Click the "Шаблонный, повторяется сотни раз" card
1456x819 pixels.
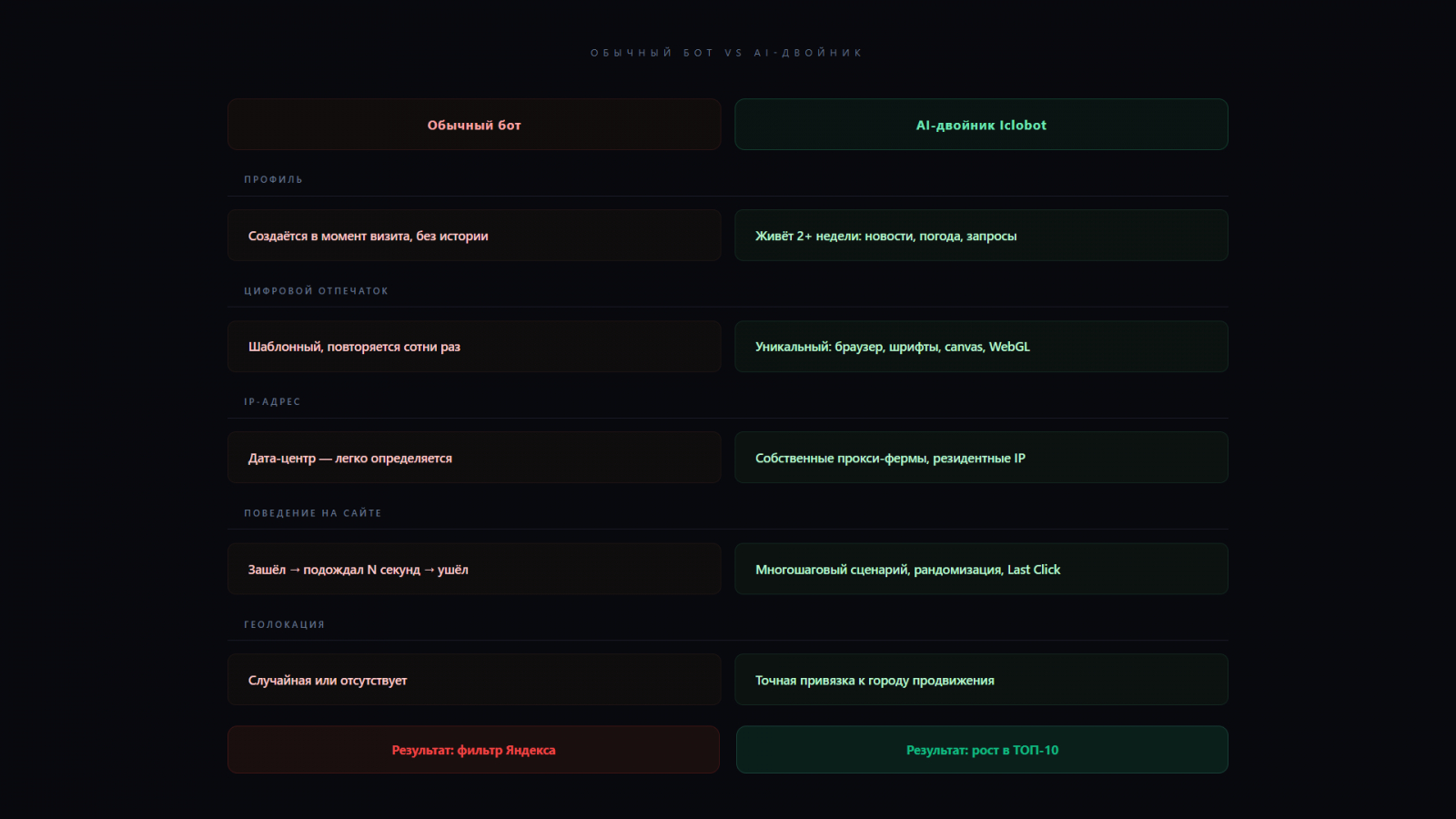point(474,347)
